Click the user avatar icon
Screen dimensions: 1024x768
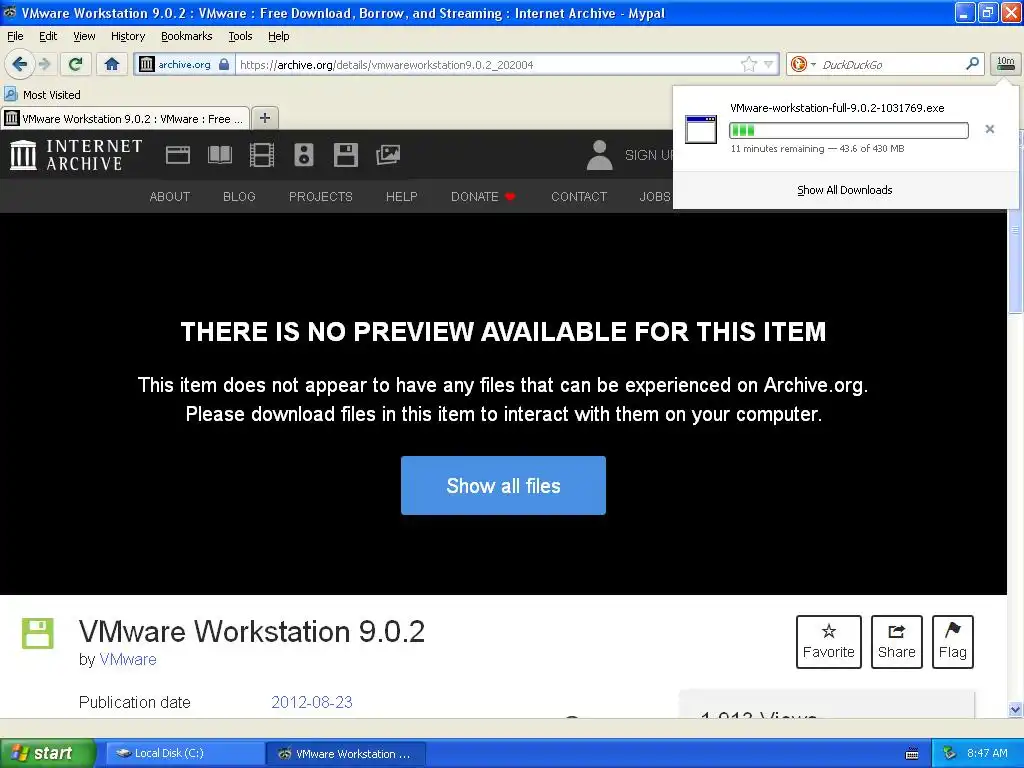tap(600, 155)
